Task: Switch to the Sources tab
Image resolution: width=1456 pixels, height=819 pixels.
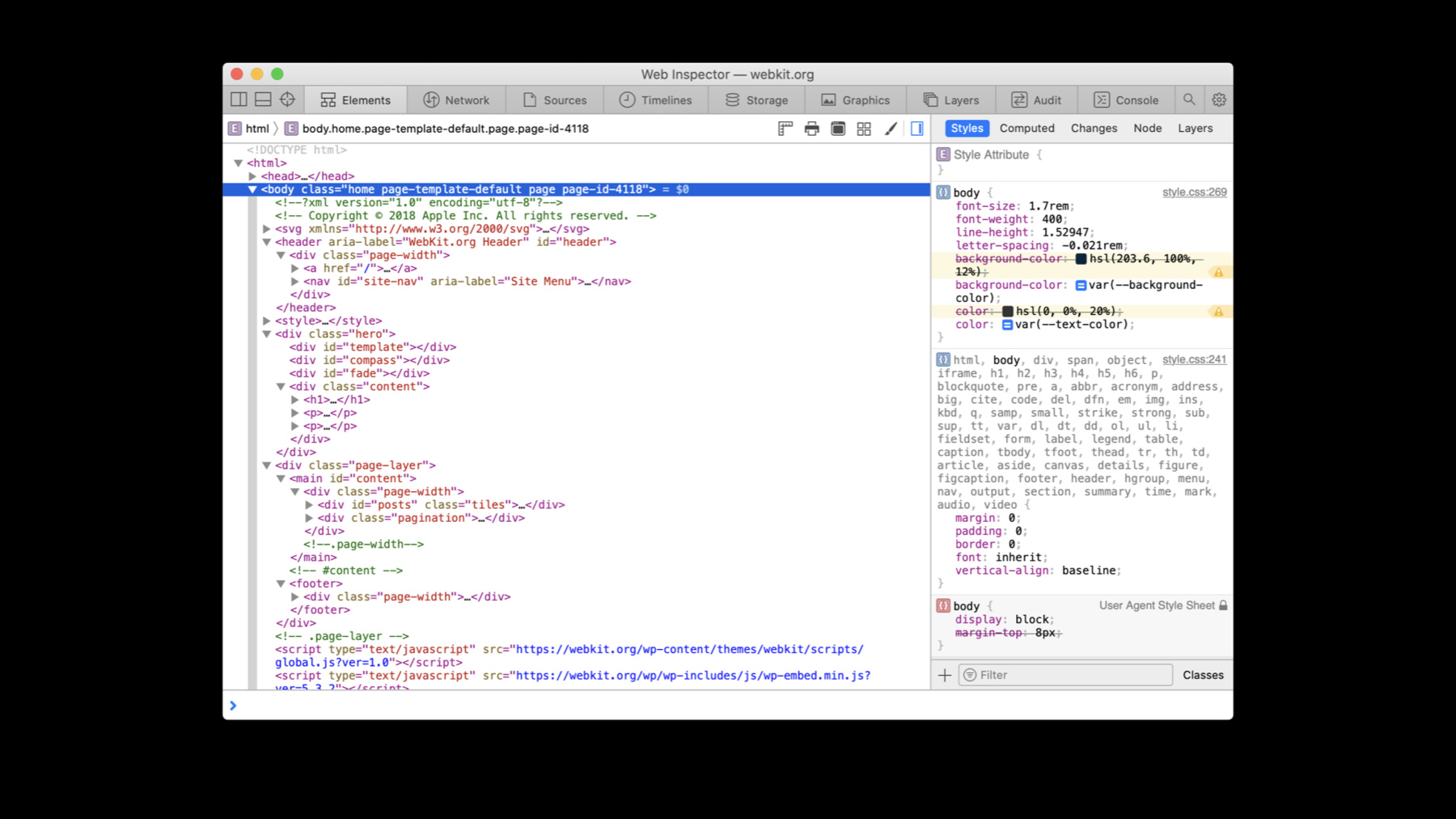Action: tap(555, 100)
